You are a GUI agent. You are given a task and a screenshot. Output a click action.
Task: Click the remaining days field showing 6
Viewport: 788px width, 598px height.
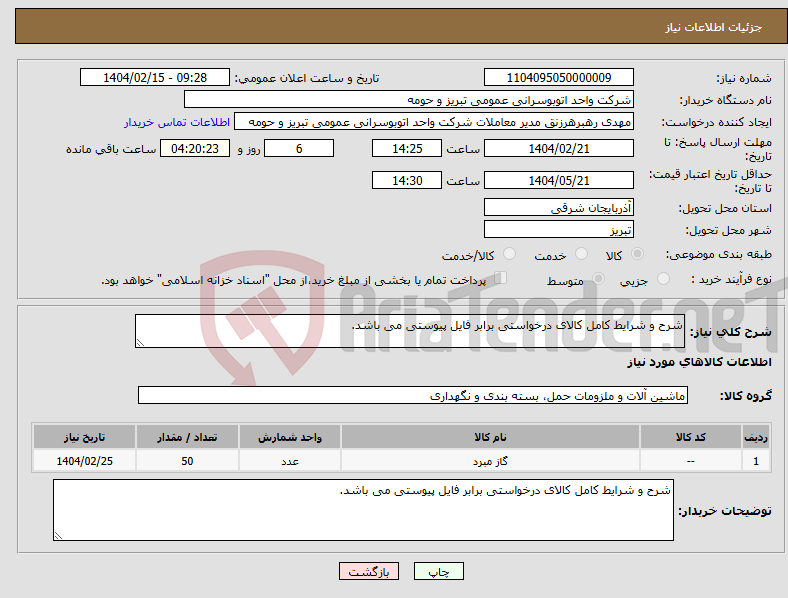(x=299, y=148)
